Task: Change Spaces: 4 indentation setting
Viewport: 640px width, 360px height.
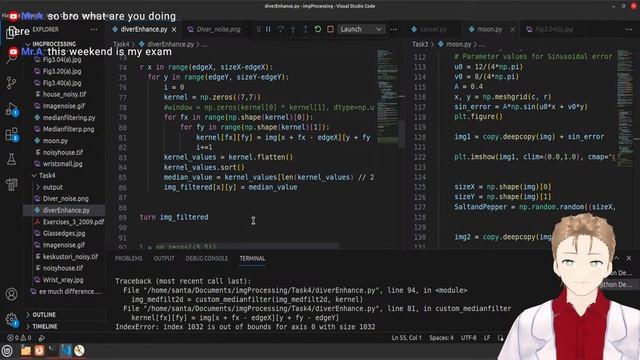Action: pos(441,338)
